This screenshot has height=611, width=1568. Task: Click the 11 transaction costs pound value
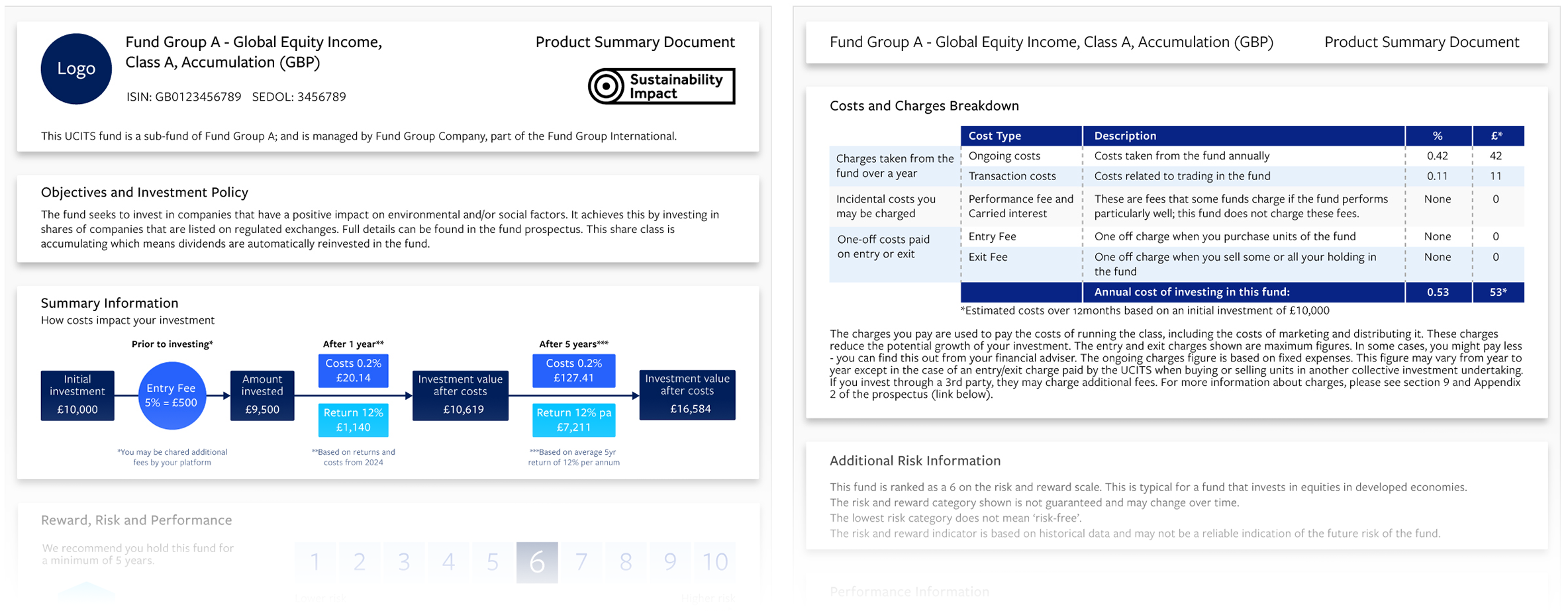pyautogui.click(x=1496, y=176)
